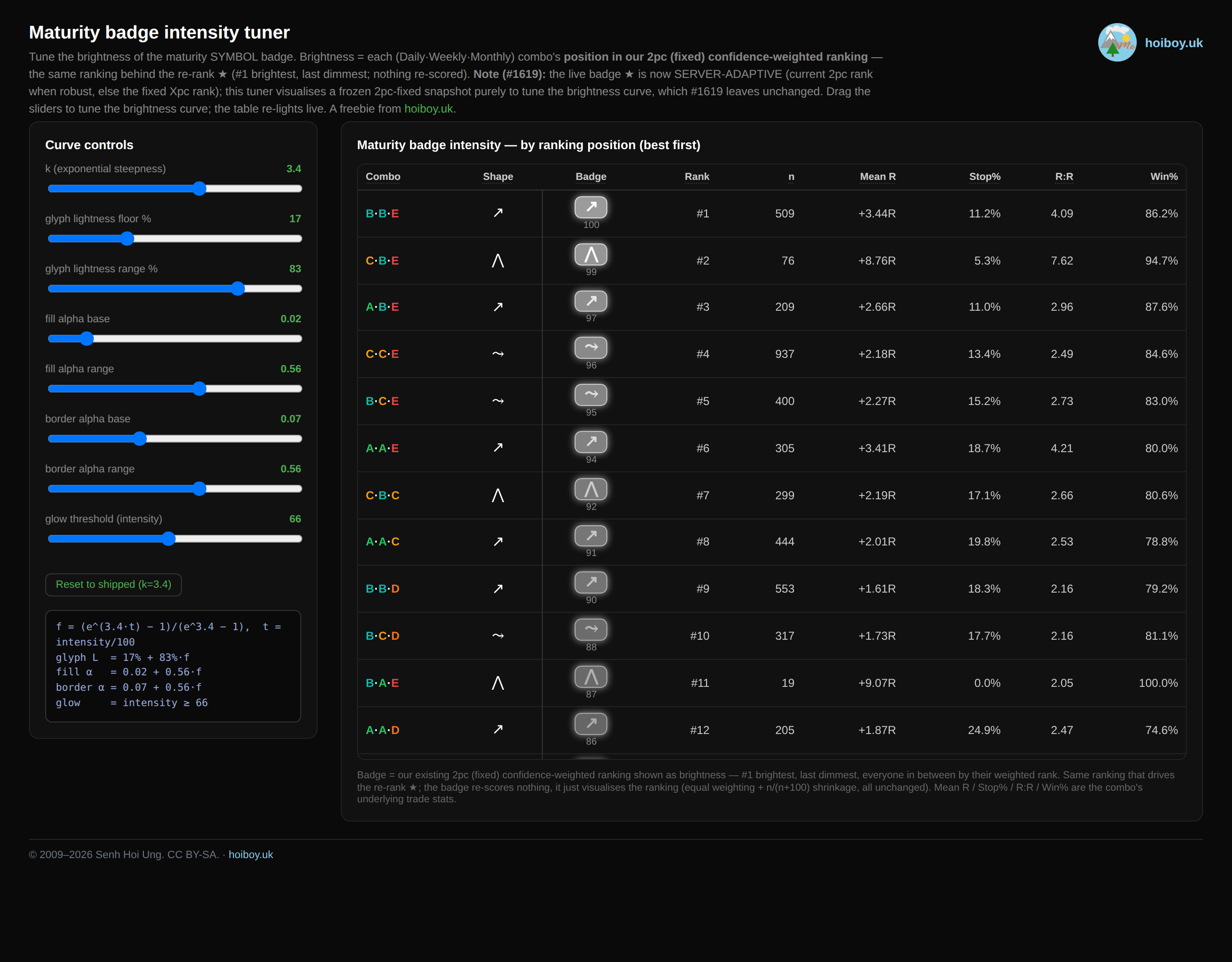Click the B·B·D badge icon showing 90
The image size is (1232, 962).
point(590,582)
